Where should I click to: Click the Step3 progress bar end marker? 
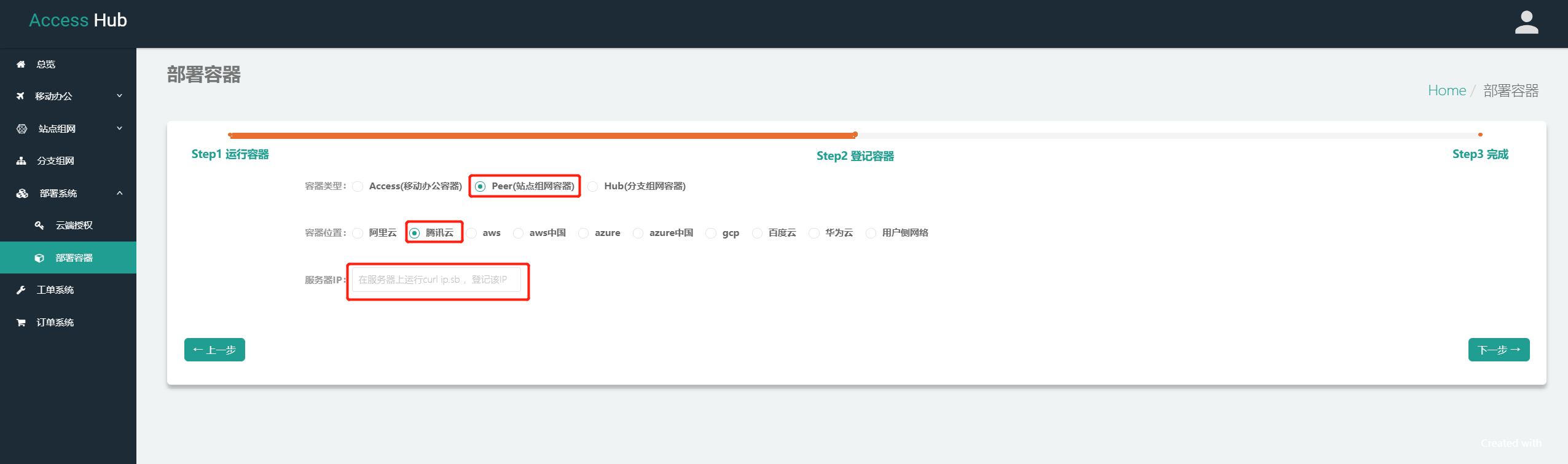tap(1480, 135)
